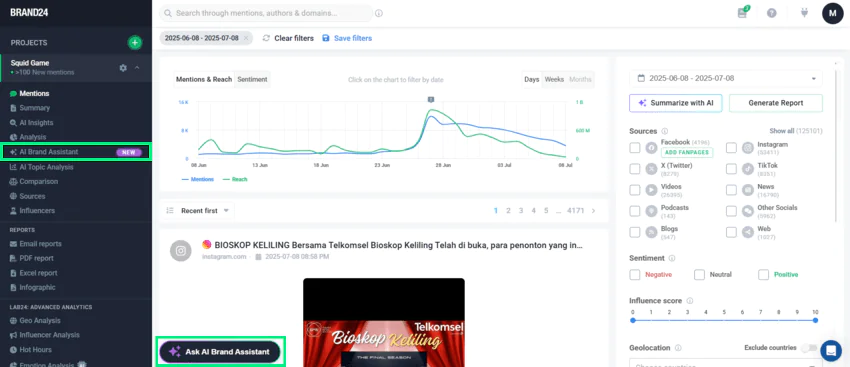Go to mentions page 2
Image resolution: width=850 pixels, height=367 pixels.
coord(508,211)
